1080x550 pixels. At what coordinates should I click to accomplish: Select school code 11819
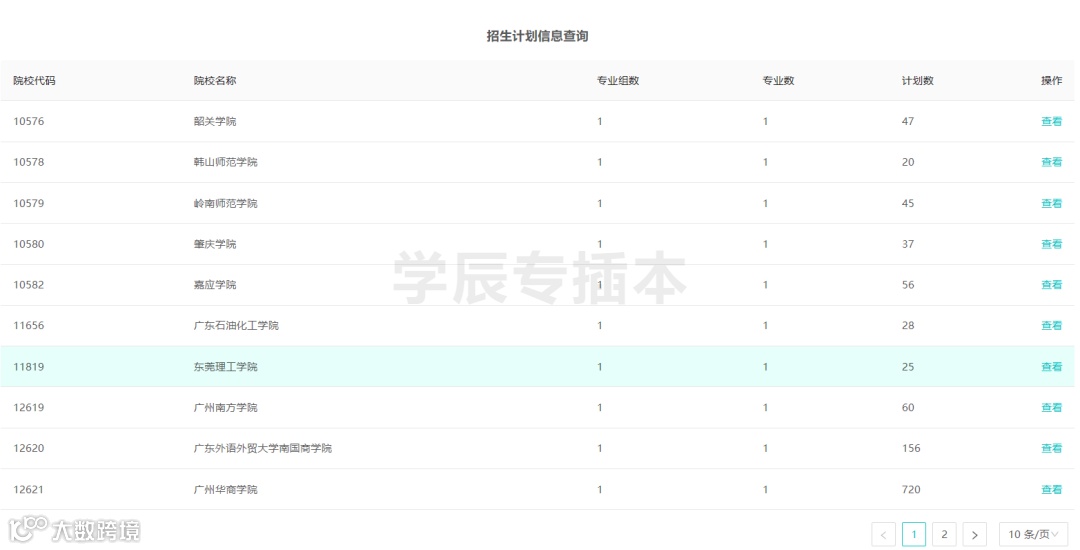pos(29,366)
